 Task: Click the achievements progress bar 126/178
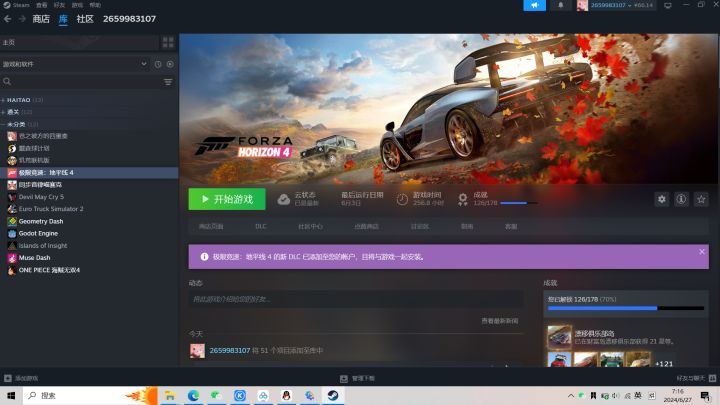pos(625,308)
